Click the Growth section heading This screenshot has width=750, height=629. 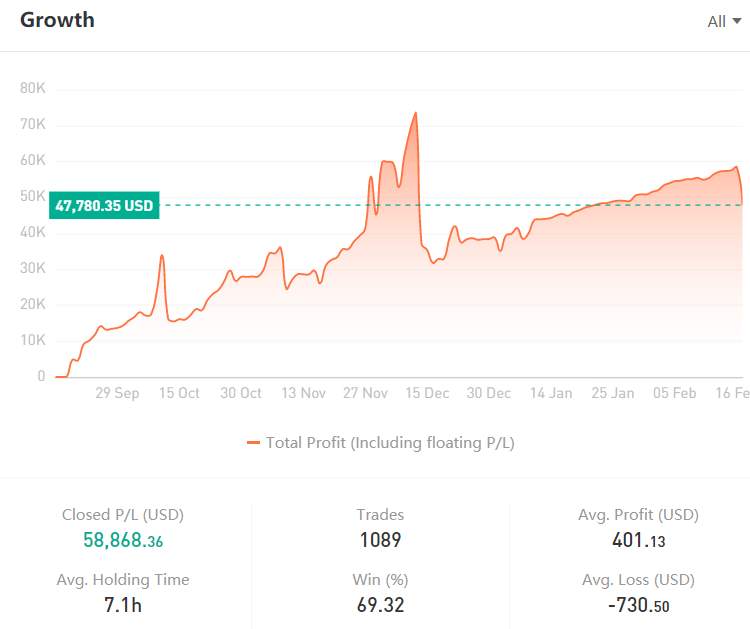click(x=57, y=20)
